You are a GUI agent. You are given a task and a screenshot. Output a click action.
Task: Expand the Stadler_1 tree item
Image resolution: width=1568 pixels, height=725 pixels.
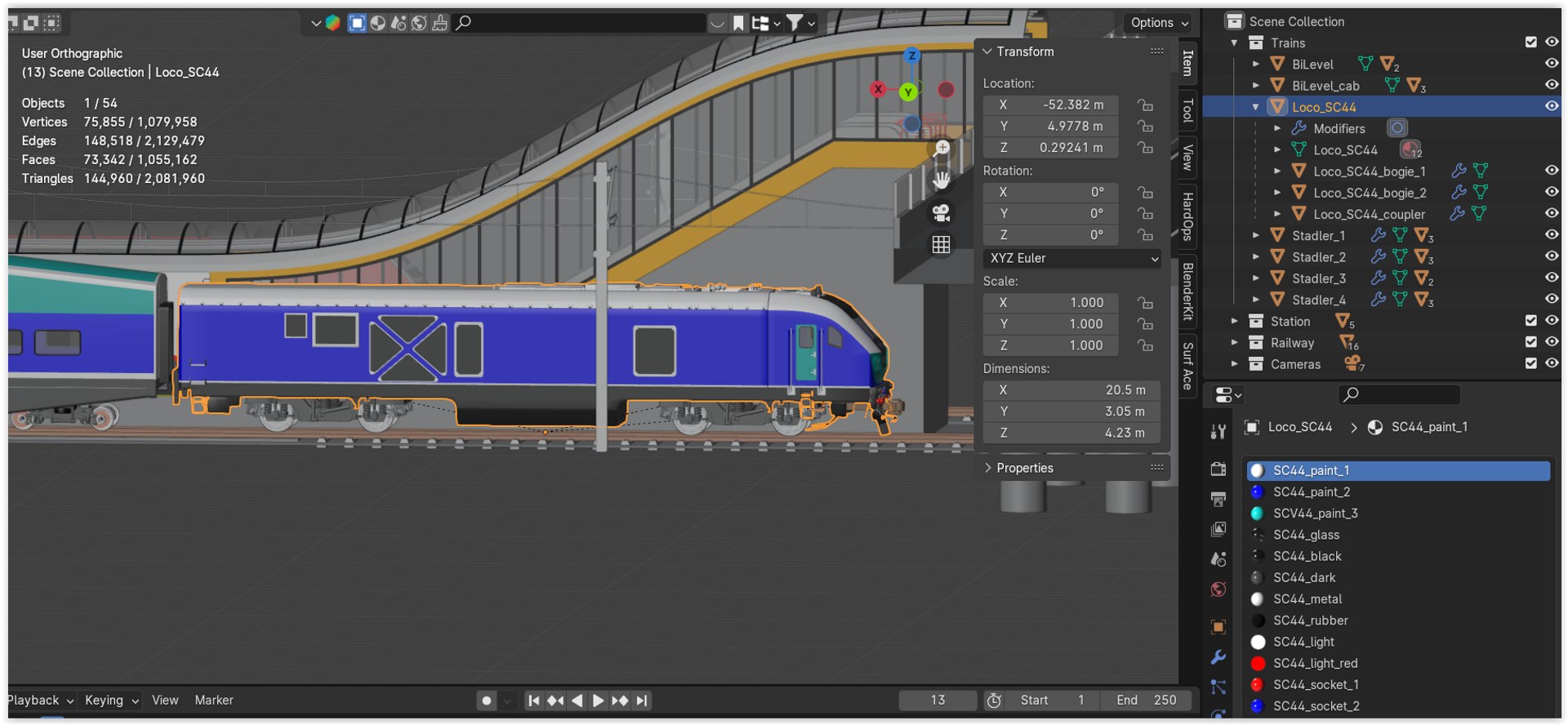tap(1256, 235)
